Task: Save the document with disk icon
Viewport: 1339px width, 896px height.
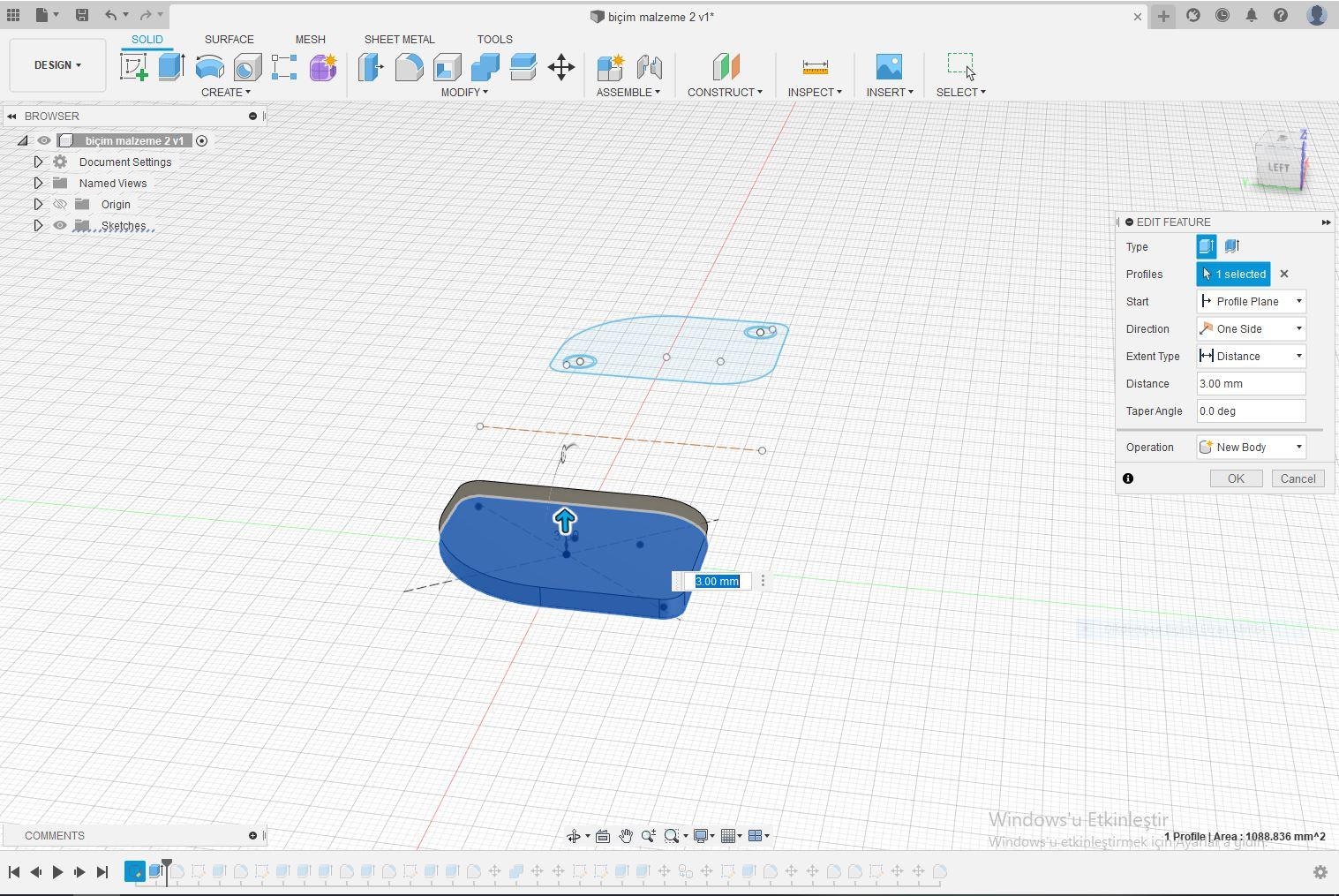Action: tap(81, 15)
